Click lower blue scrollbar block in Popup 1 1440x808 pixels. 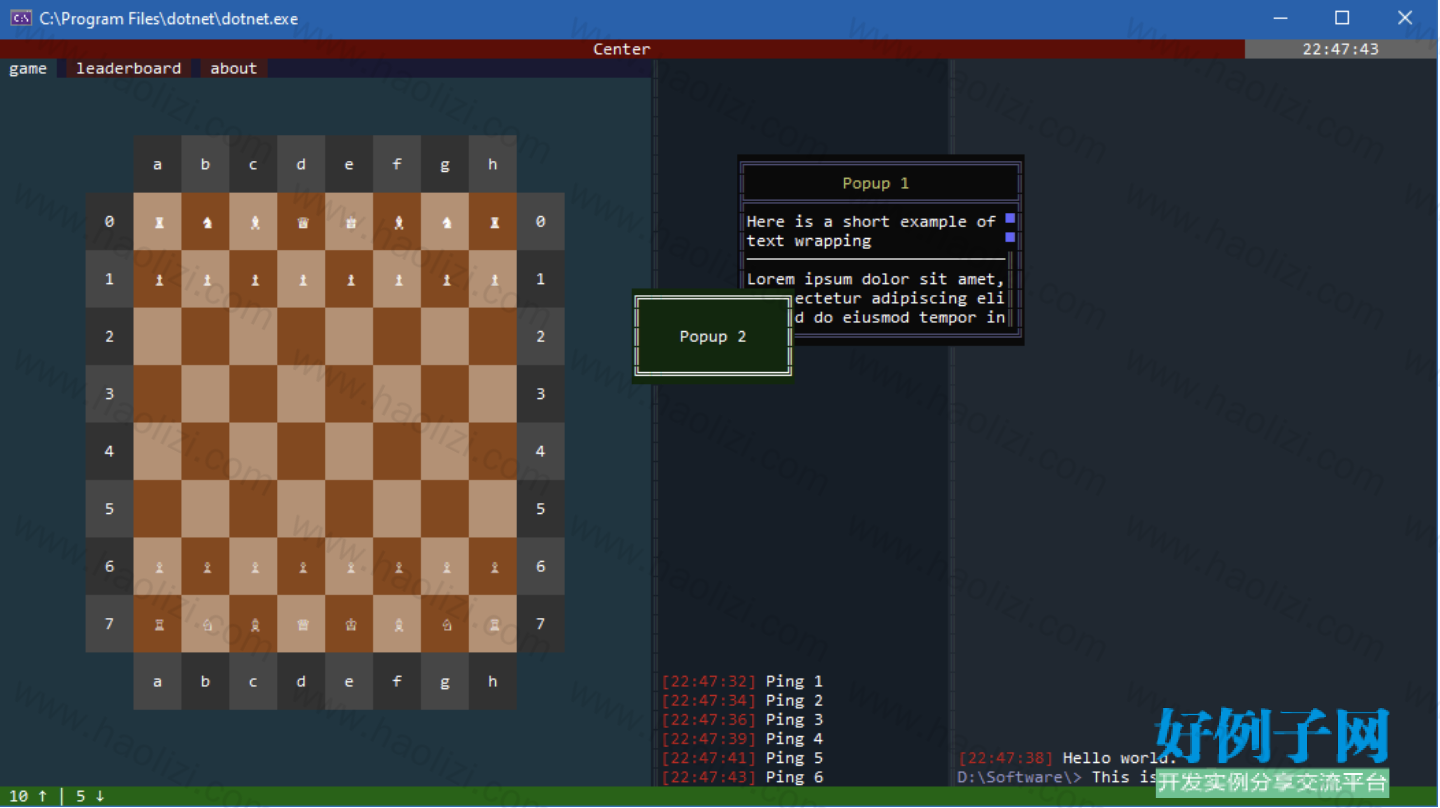(x=1010, y=237)
